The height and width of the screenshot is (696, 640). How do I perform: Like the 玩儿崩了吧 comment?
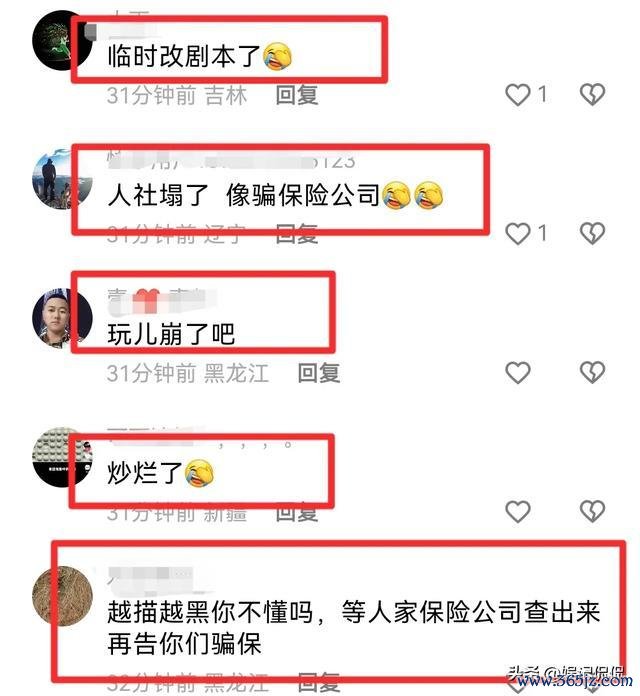pyautogui.click(x=518, y=372)
